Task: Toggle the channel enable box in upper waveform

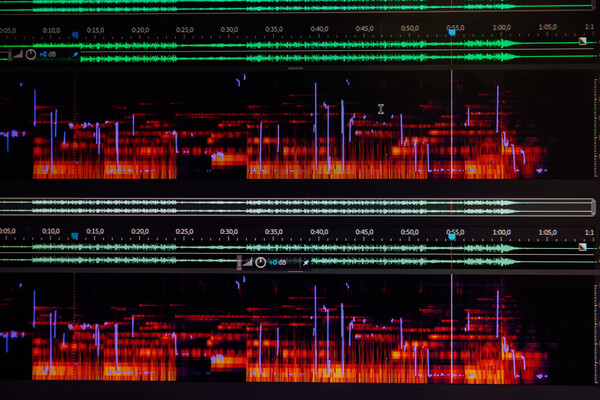Action: pyautogui.click(x=583, y=41)
